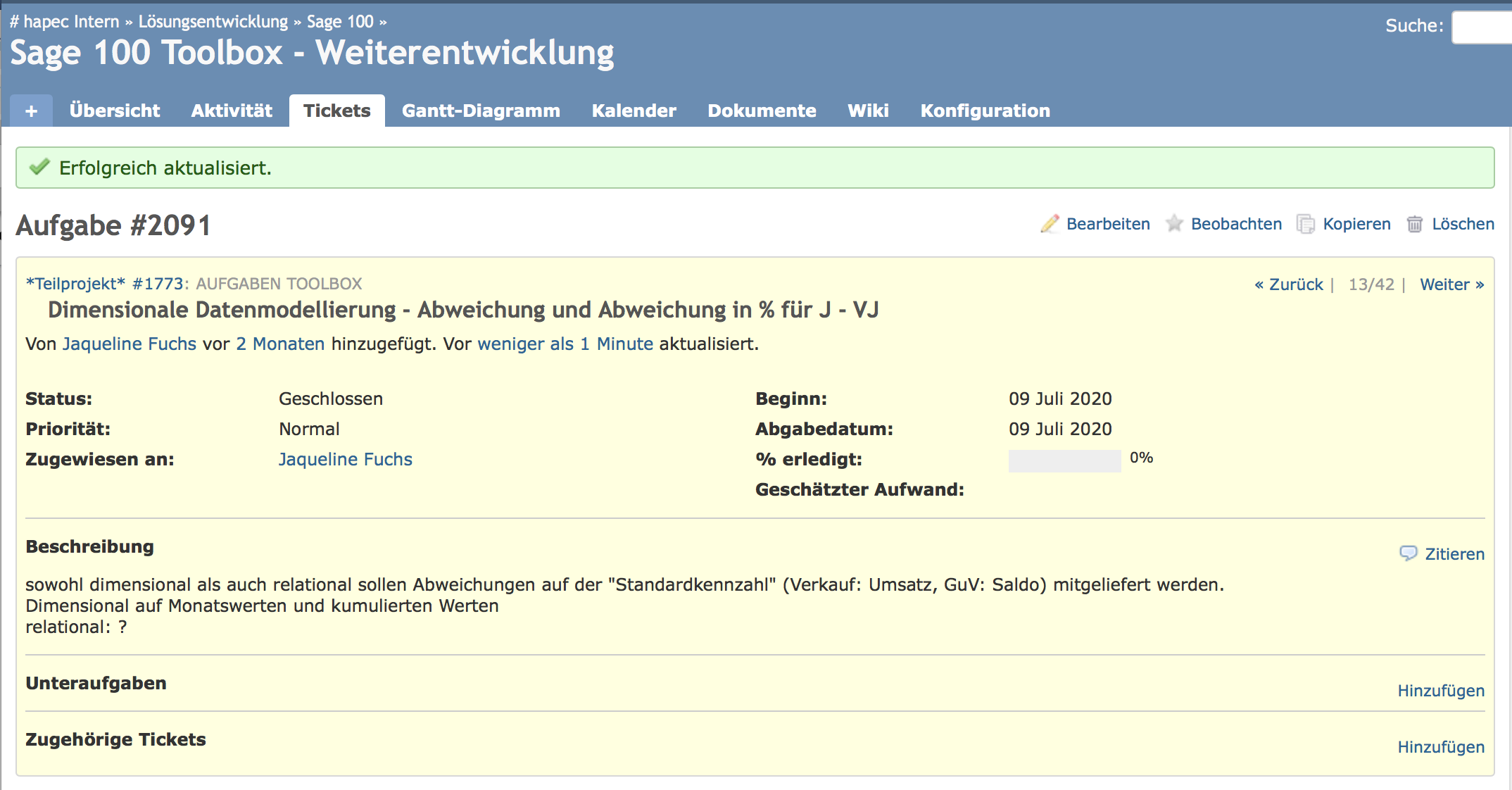The width and height of the screenshot is (1512, 790).
Task: Switch to the Übersicht tab
Action: coord(115,111)
